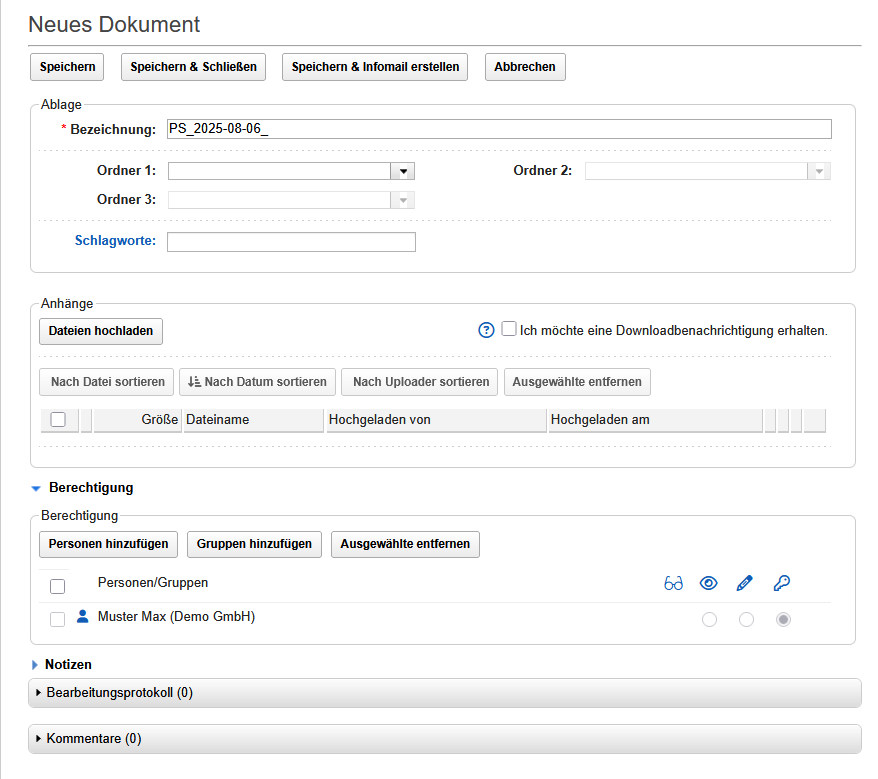Screen dimensions: 878x779
Task: Click the eye view permission icon
Action: tap(709, 583)
